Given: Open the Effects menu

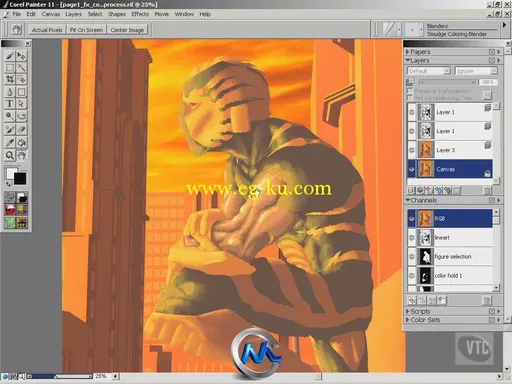Looking at the screenshot, I should point(140,14).
